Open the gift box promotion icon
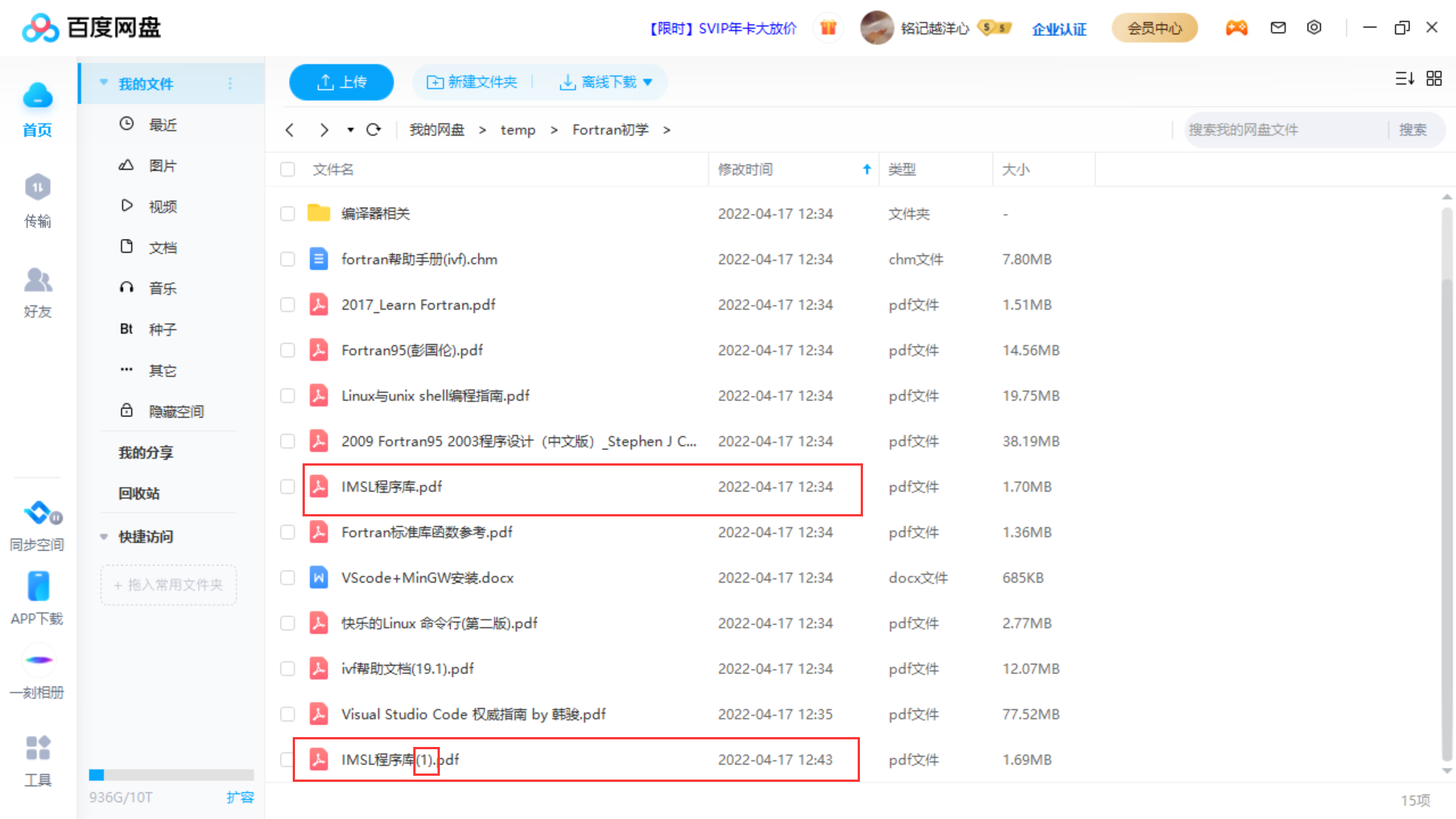1456x819 pixels. click(x=828, y=28)
